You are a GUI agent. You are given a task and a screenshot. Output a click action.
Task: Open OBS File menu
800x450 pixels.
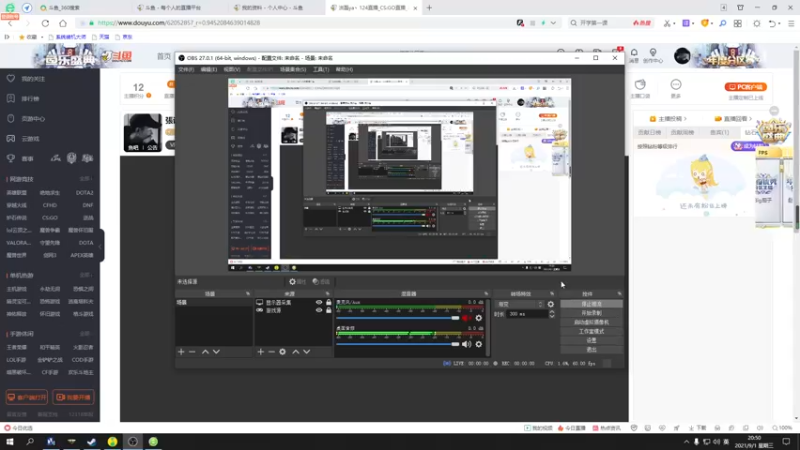(186, 69)
